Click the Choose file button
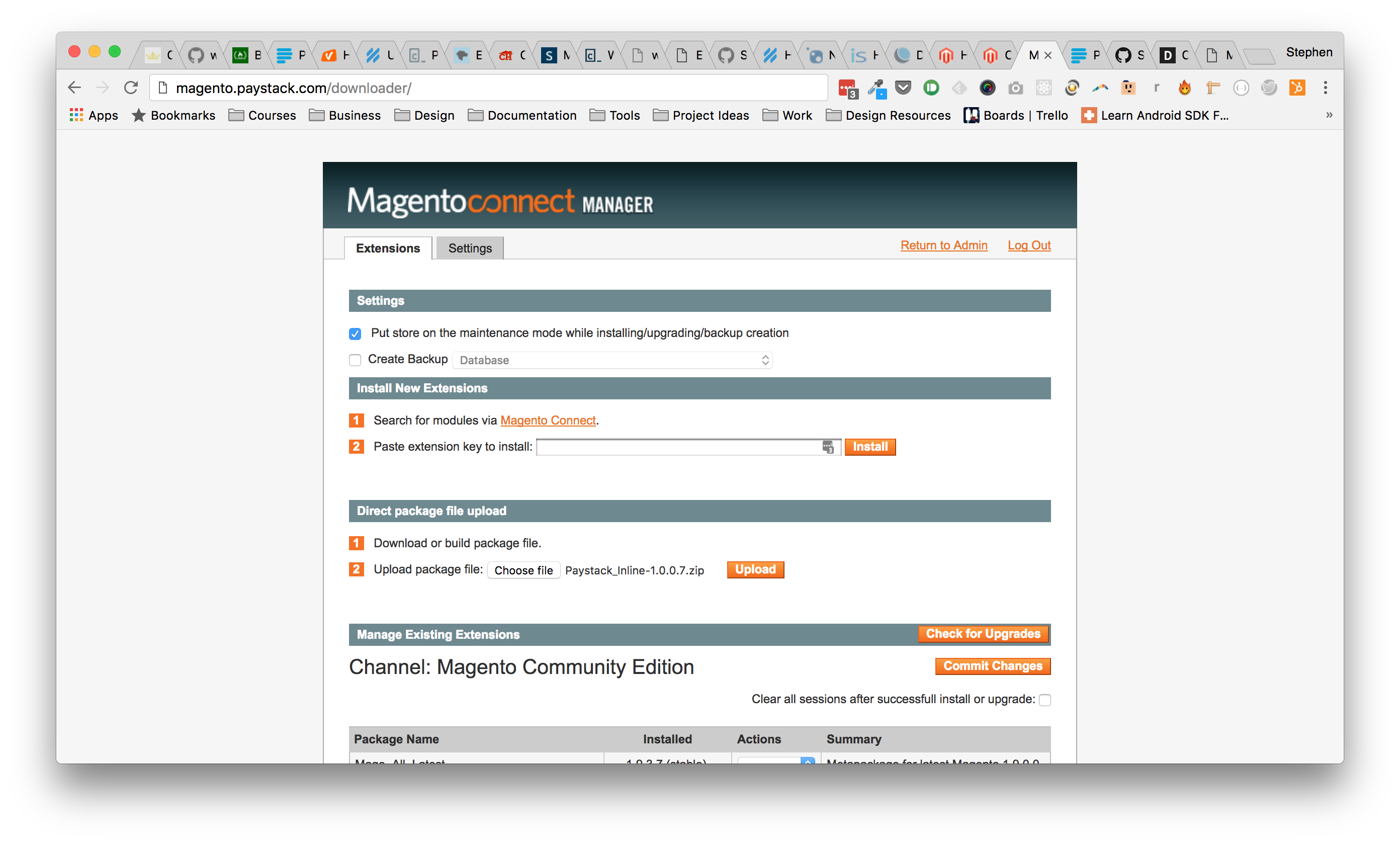This screenshot has height=844, width=1400. (523, 570)
